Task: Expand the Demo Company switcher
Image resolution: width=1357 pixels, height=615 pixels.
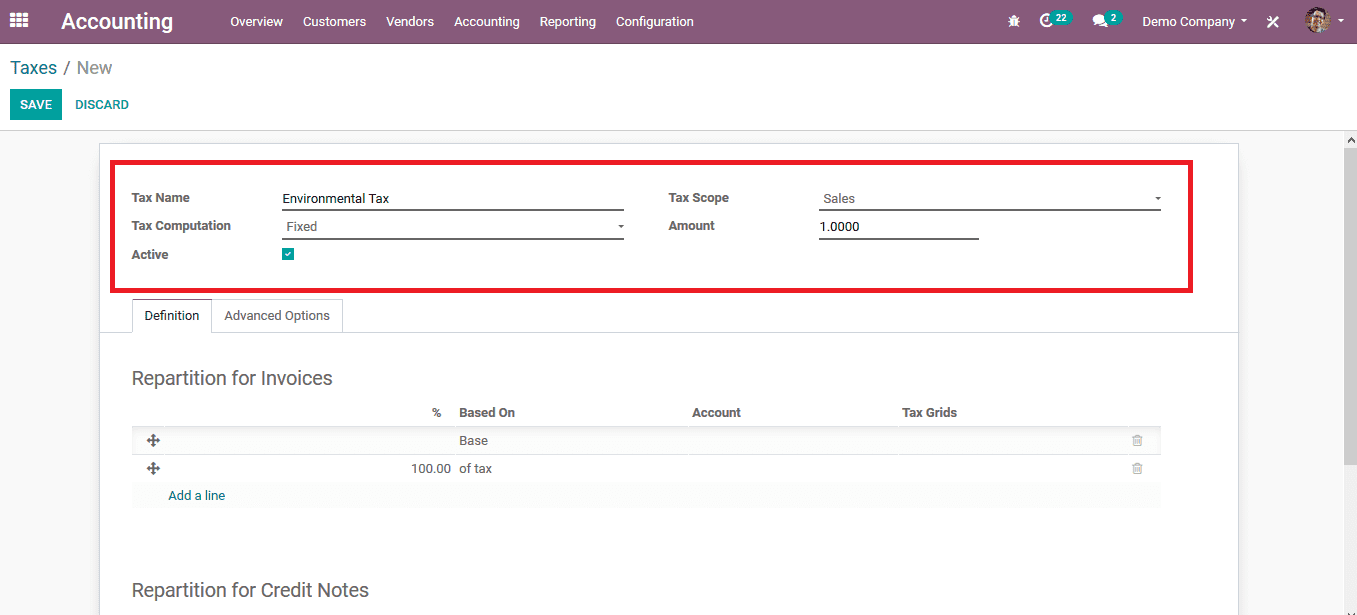Action: pyautogui.click(x=1194, y=21)
